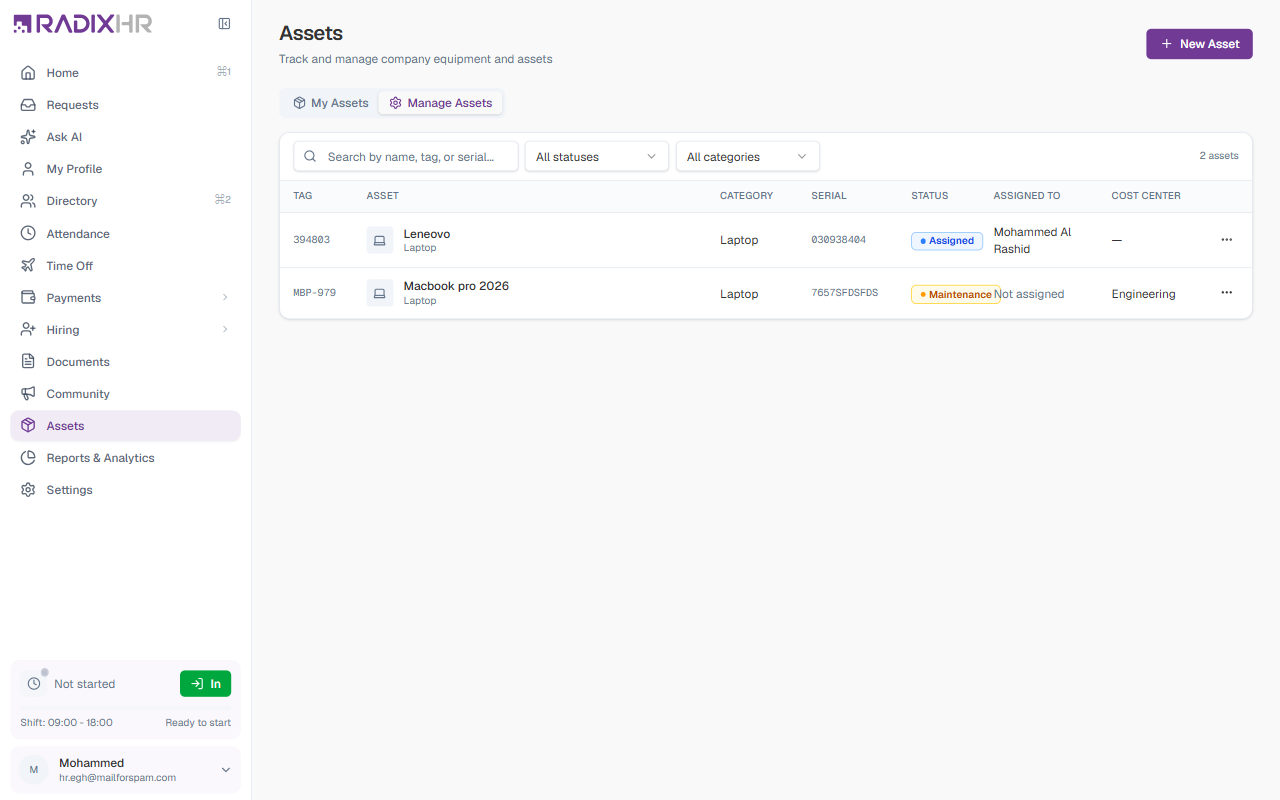Switch to the My Assets tab
The width and height of the screenshot is (1280, 800).
click(x=331, y=103)
